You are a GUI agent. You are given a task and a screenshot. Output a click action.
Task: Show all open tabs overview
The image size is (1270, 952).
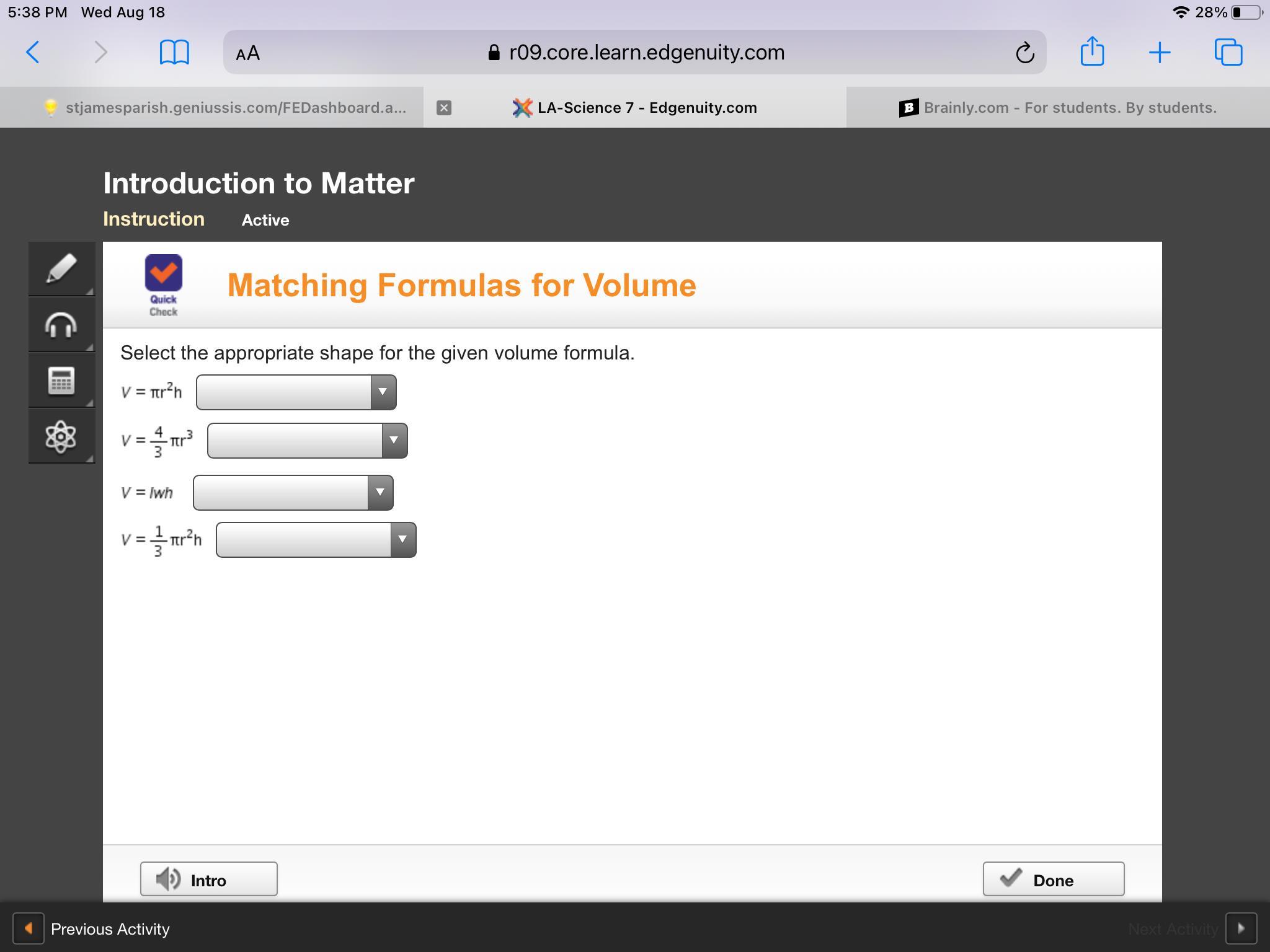pyautogui.click(x=1228, y=53)
